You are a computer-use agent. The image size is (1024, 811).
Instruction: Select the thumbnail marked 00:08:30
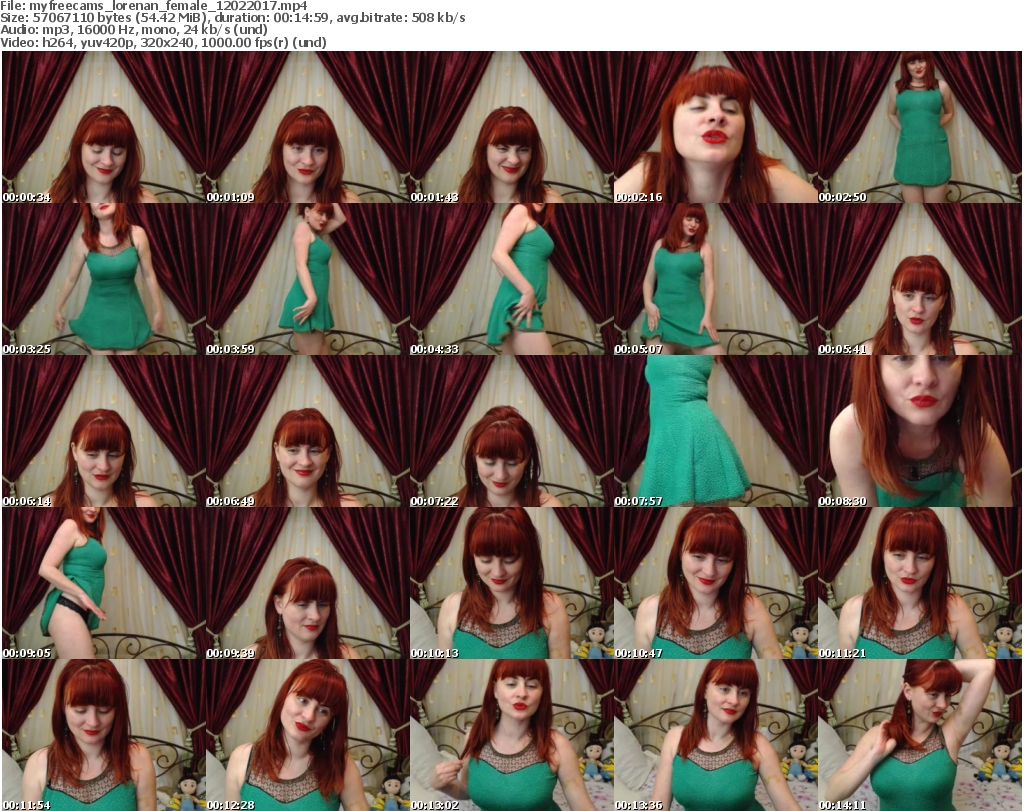click(919, 431)
